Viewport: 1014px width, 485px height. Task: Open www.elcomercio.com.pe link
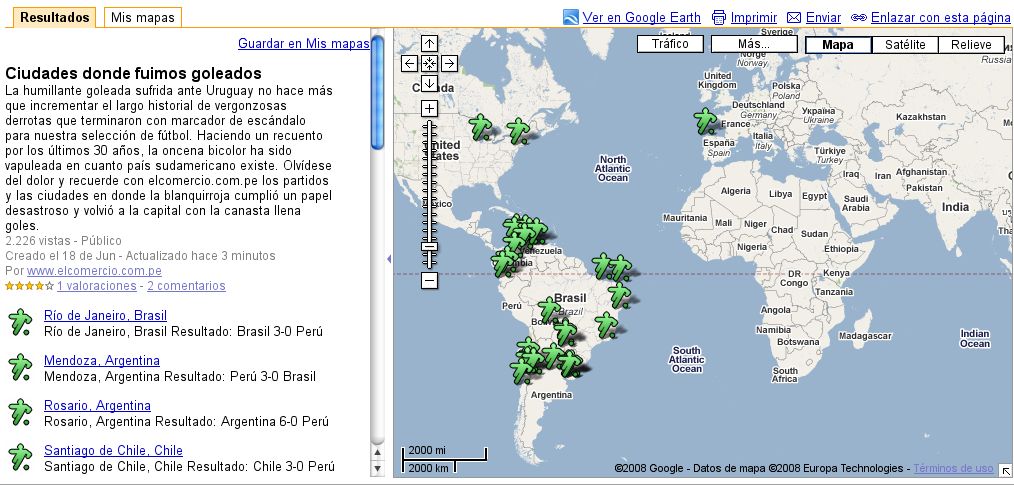tap(94, 271)
